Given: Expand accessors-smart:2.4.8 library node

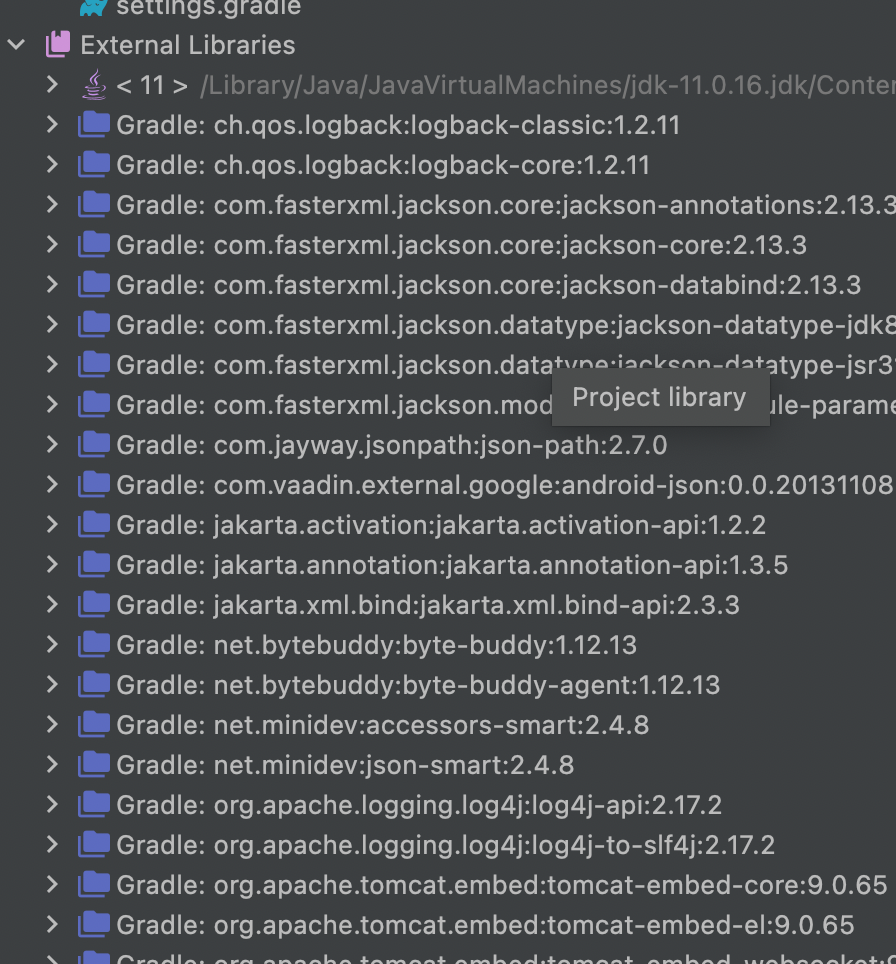Looking at the screenshot, I should tap(52, 724).
